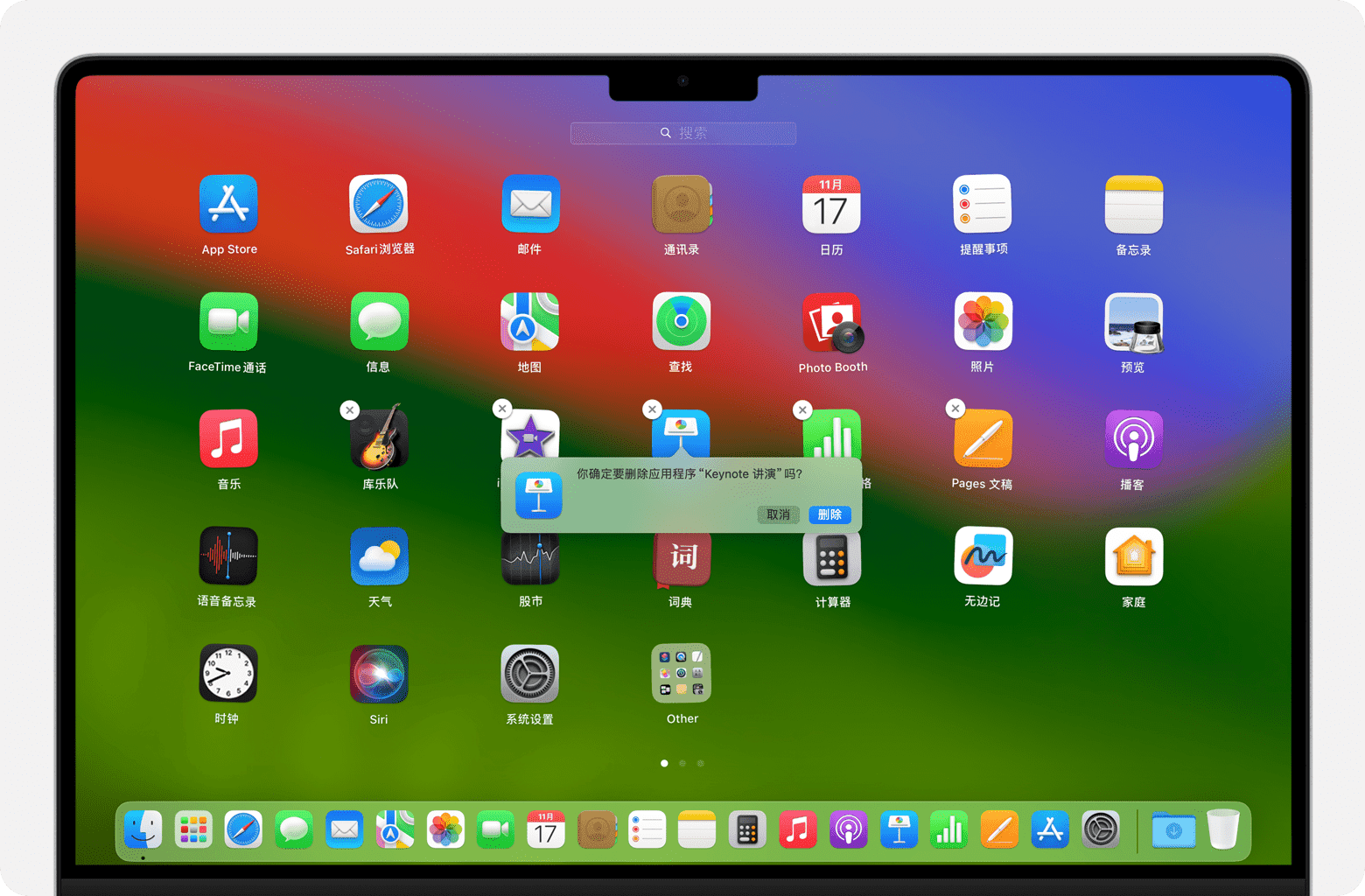The height and width of the screenshot is (896, 1365).
Task: Open Maps from the Dock
Action: pyautogui.click(x=395, y=829)
